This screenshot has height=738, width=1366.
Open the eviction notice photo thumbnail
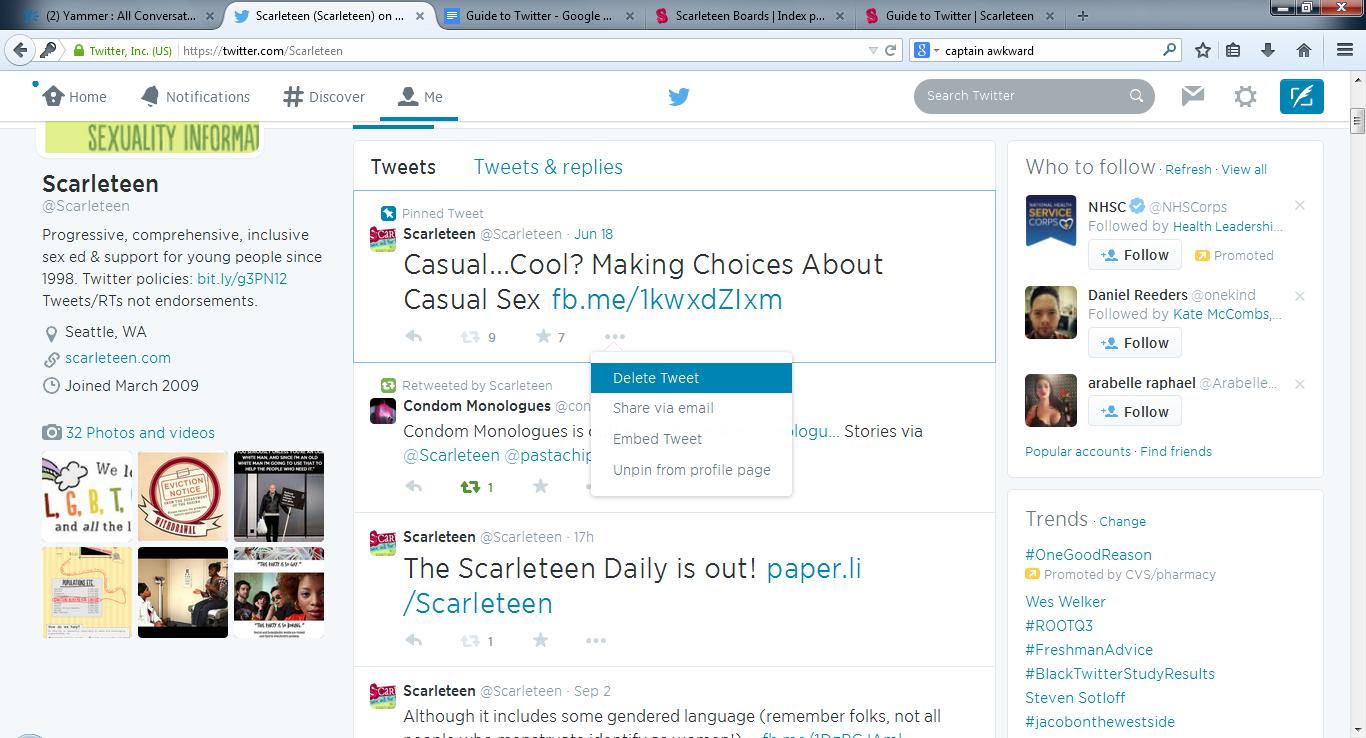(x=183, y=497)
